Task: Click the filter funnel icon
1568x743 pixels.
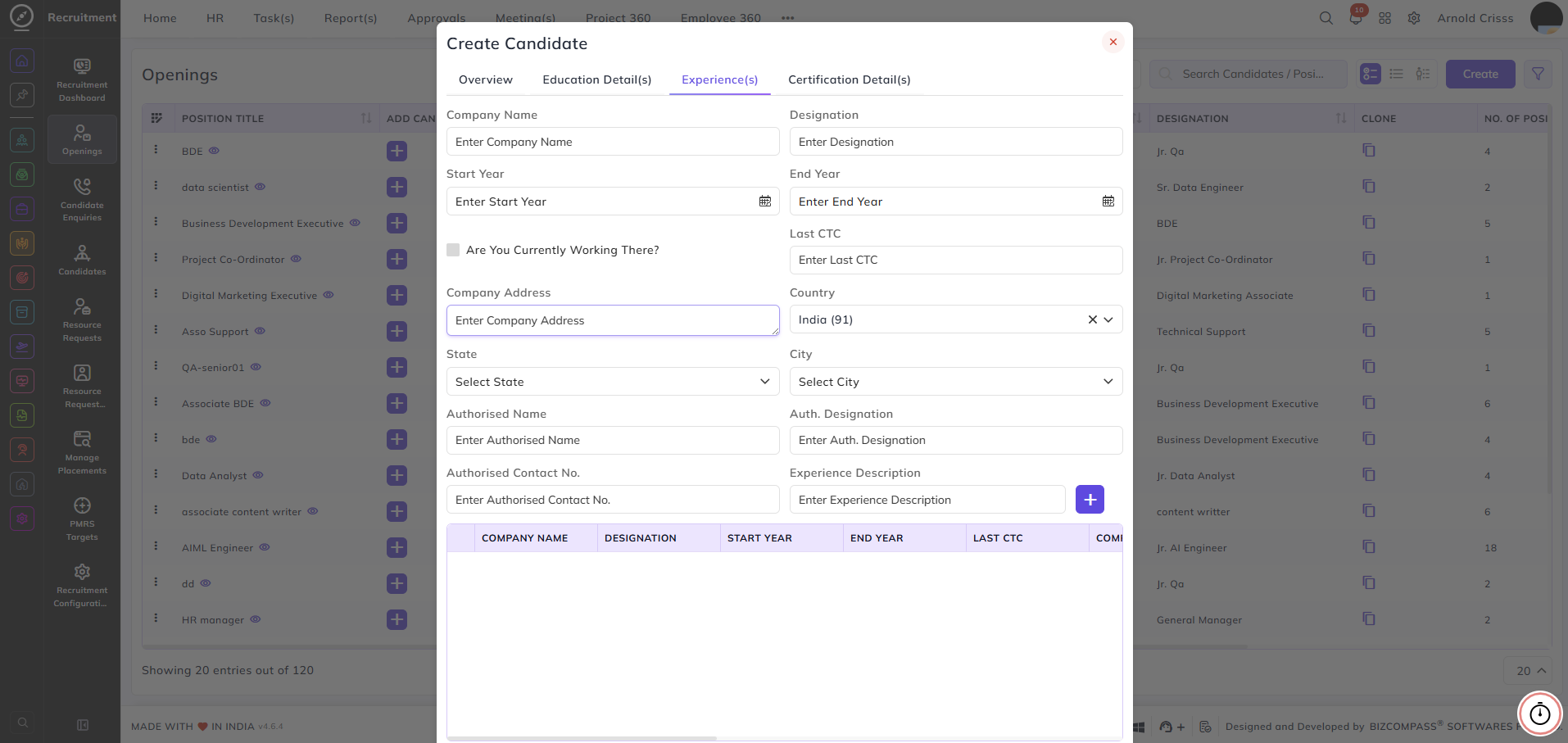Action: (1538, 74)
